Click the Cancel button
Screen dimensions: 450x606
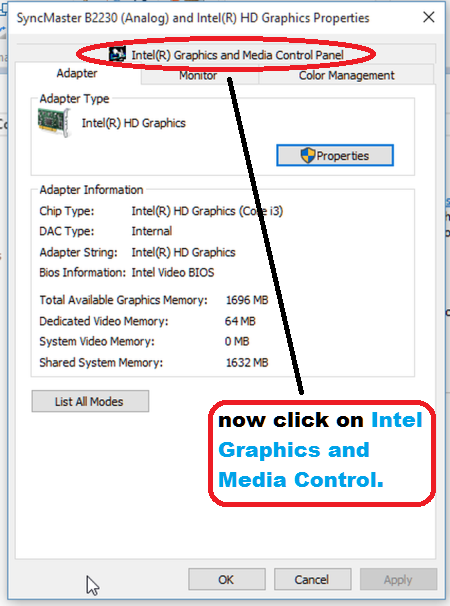point(312,579)
